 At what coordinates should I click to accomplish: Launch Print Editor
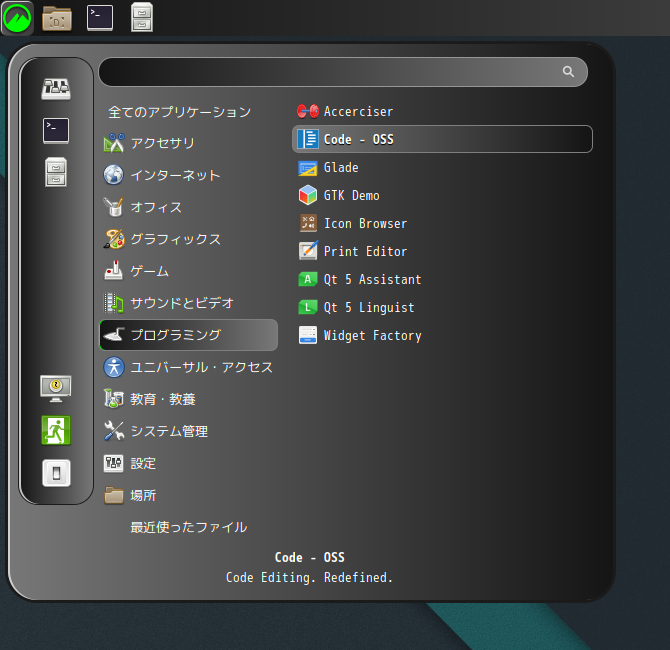pyautogui.click(x=442, y=251)
